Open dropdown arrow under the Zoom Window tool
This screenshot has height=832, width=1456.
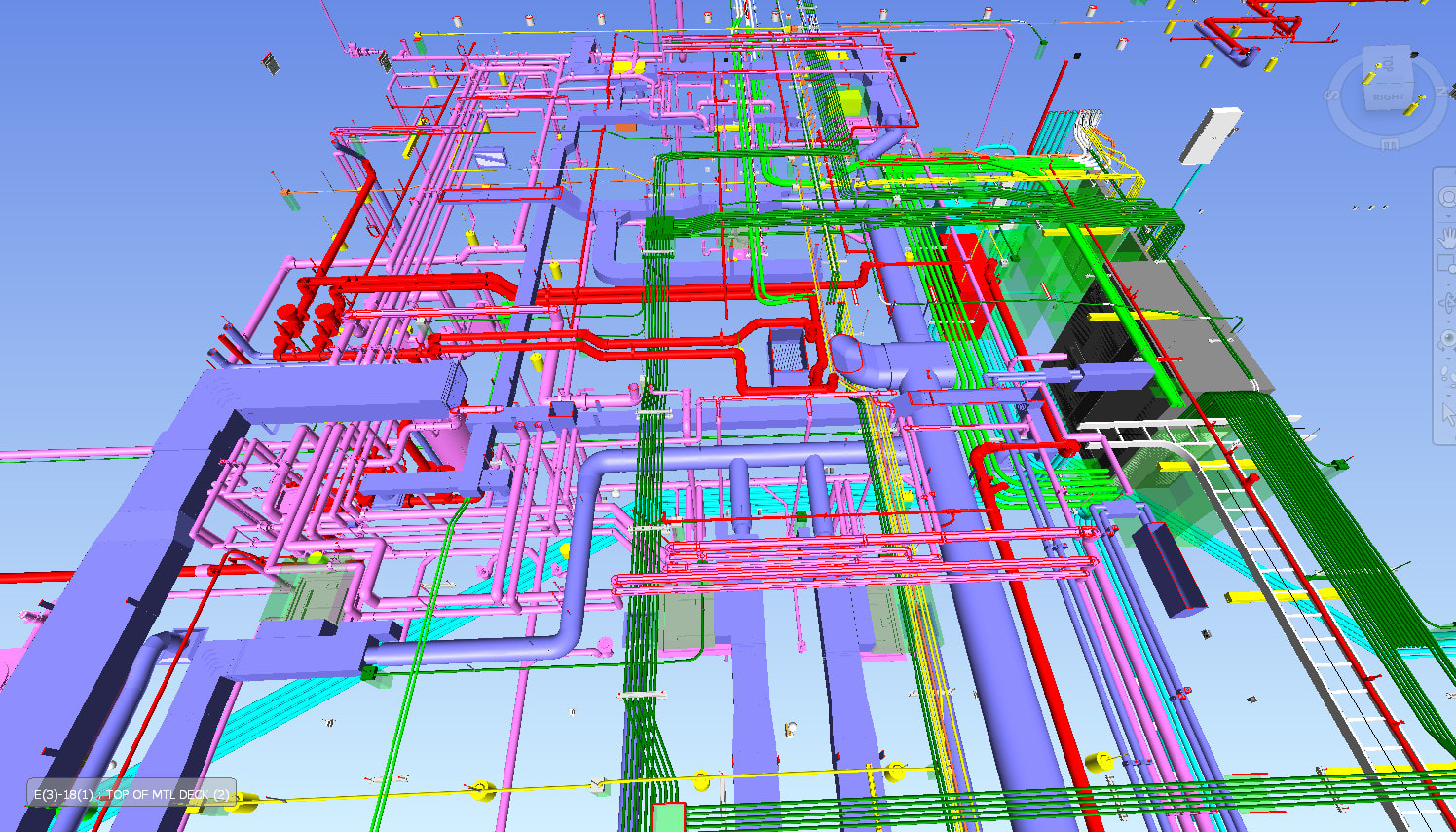[1448, 284]
